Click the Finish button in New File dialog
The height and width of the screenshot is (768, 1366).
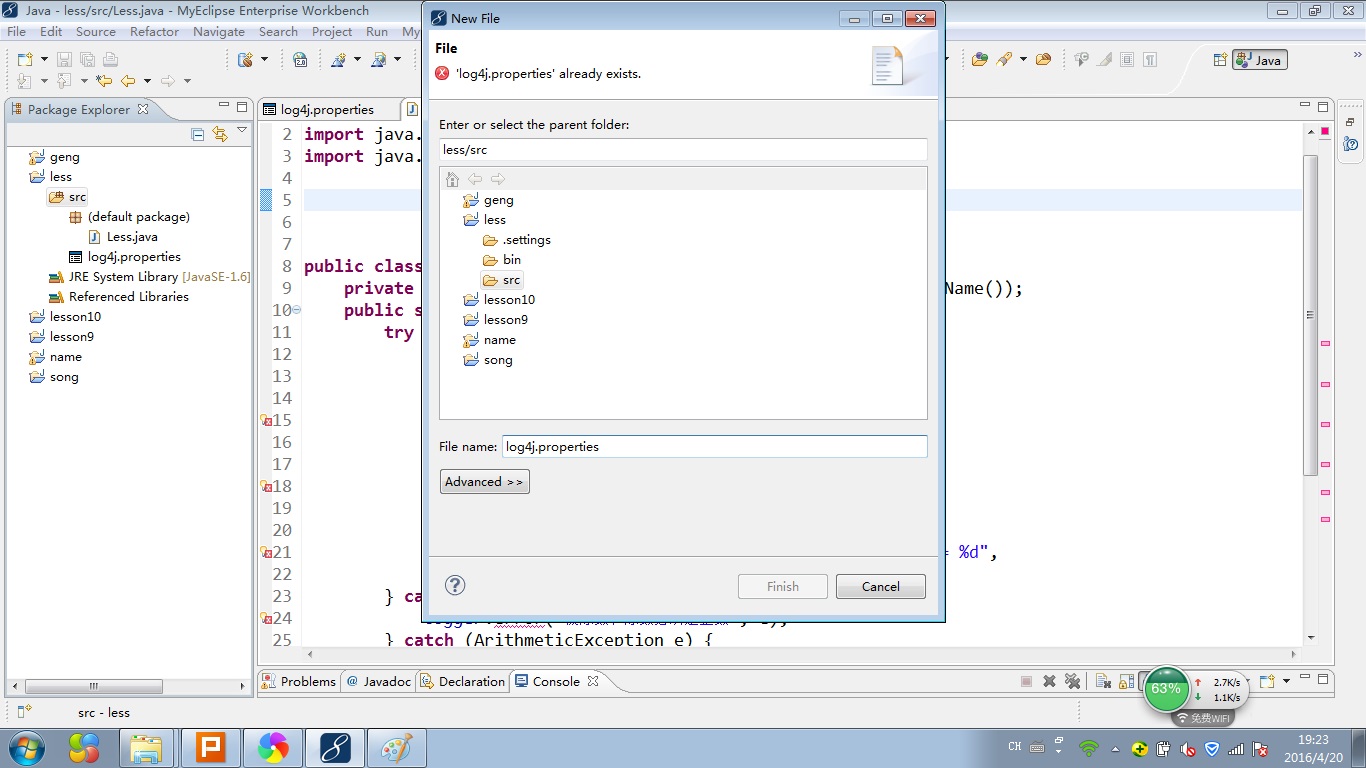click(x=783, y=587)
